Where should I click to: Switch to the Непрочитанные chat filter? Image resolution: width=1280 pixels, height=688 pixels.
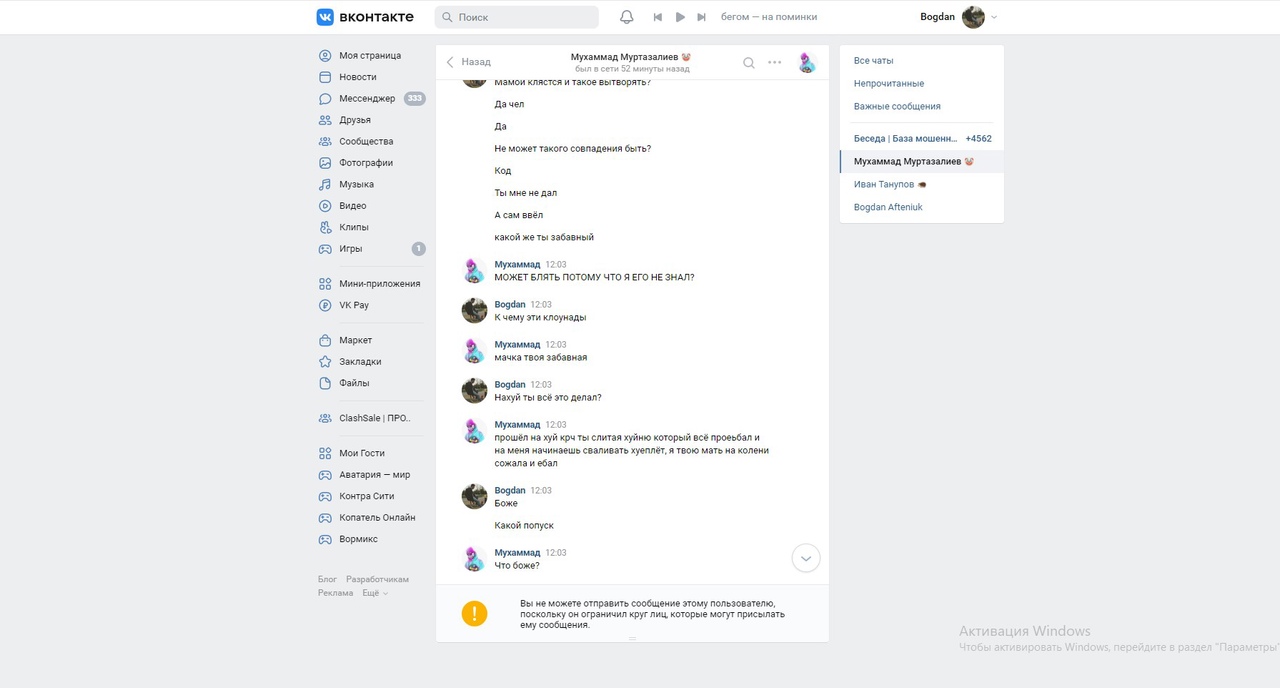tap(888, 84)
